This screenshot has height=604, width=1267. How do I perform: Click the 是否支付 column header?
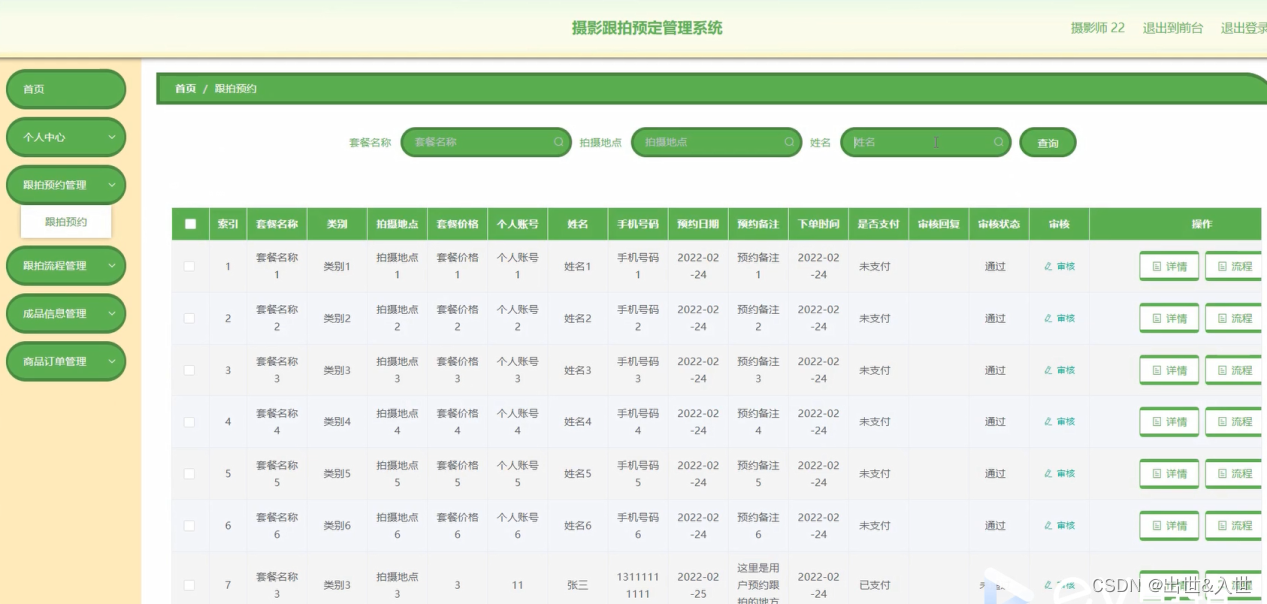pos(878,224)
